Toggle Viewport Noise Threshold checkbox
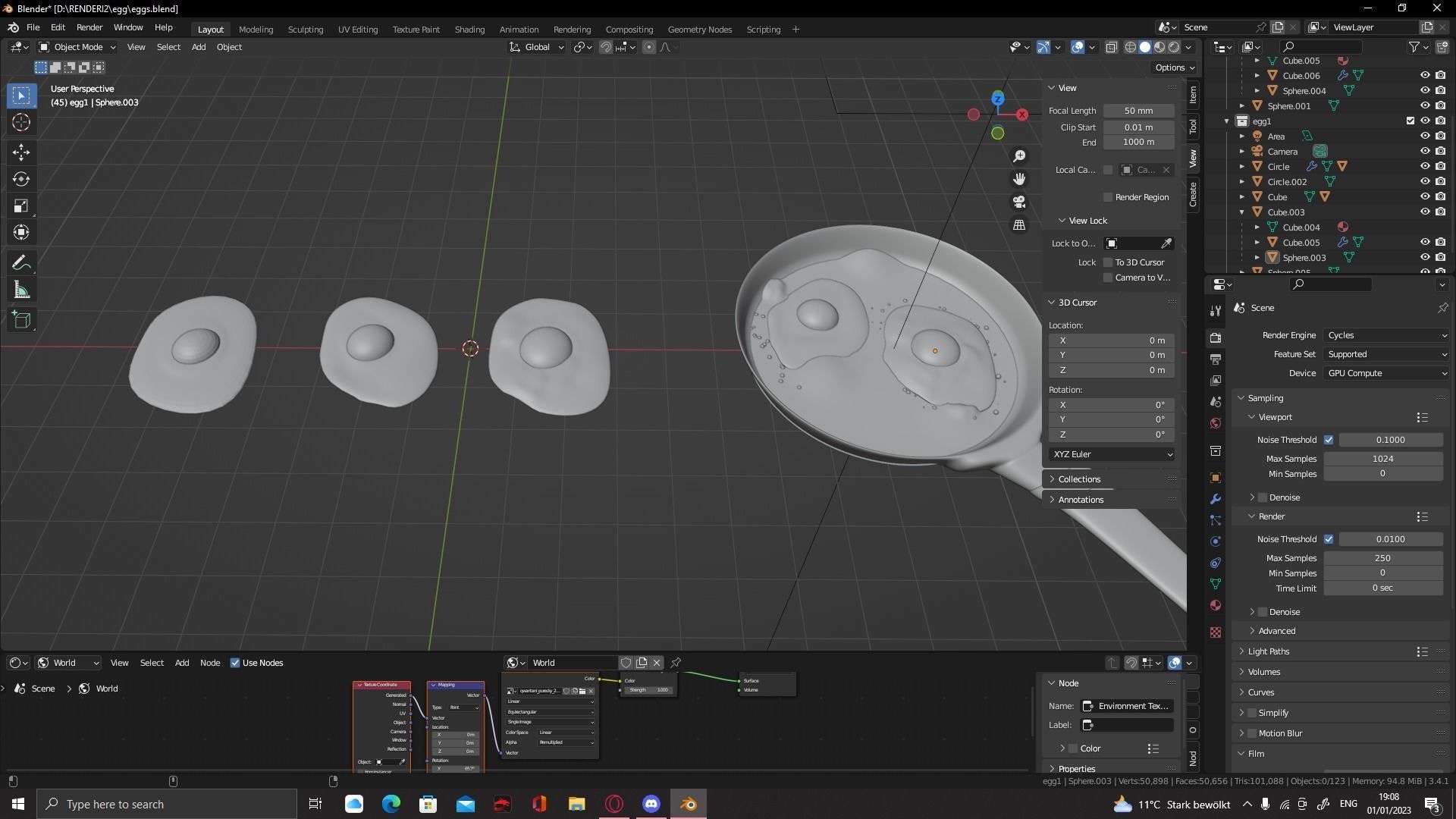 pos(1329,440)
